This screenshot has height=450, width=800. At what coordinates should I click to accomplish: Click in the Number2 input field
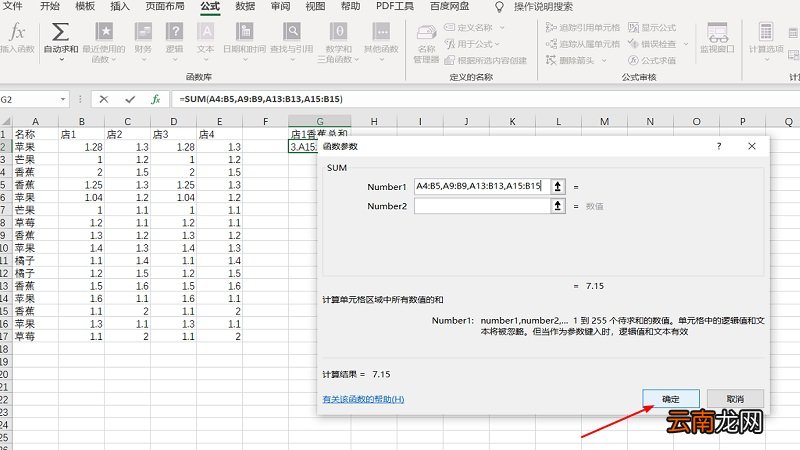coord(482,206)
